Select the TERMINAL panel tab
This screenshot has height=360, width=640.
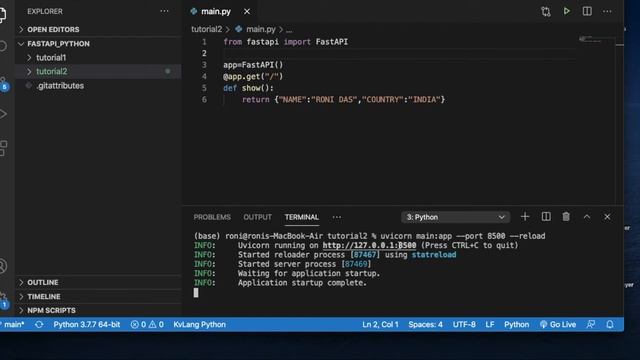coord(302,217)
